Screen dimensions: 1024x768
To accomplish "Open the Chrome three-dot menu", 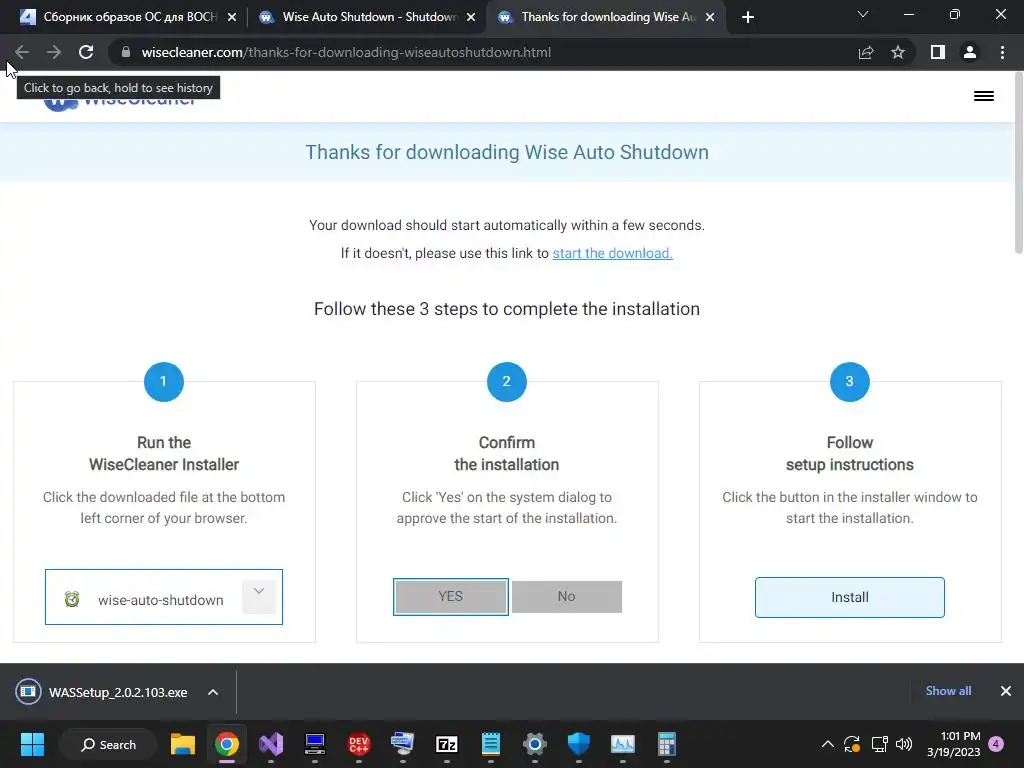I will [1002, 52].
